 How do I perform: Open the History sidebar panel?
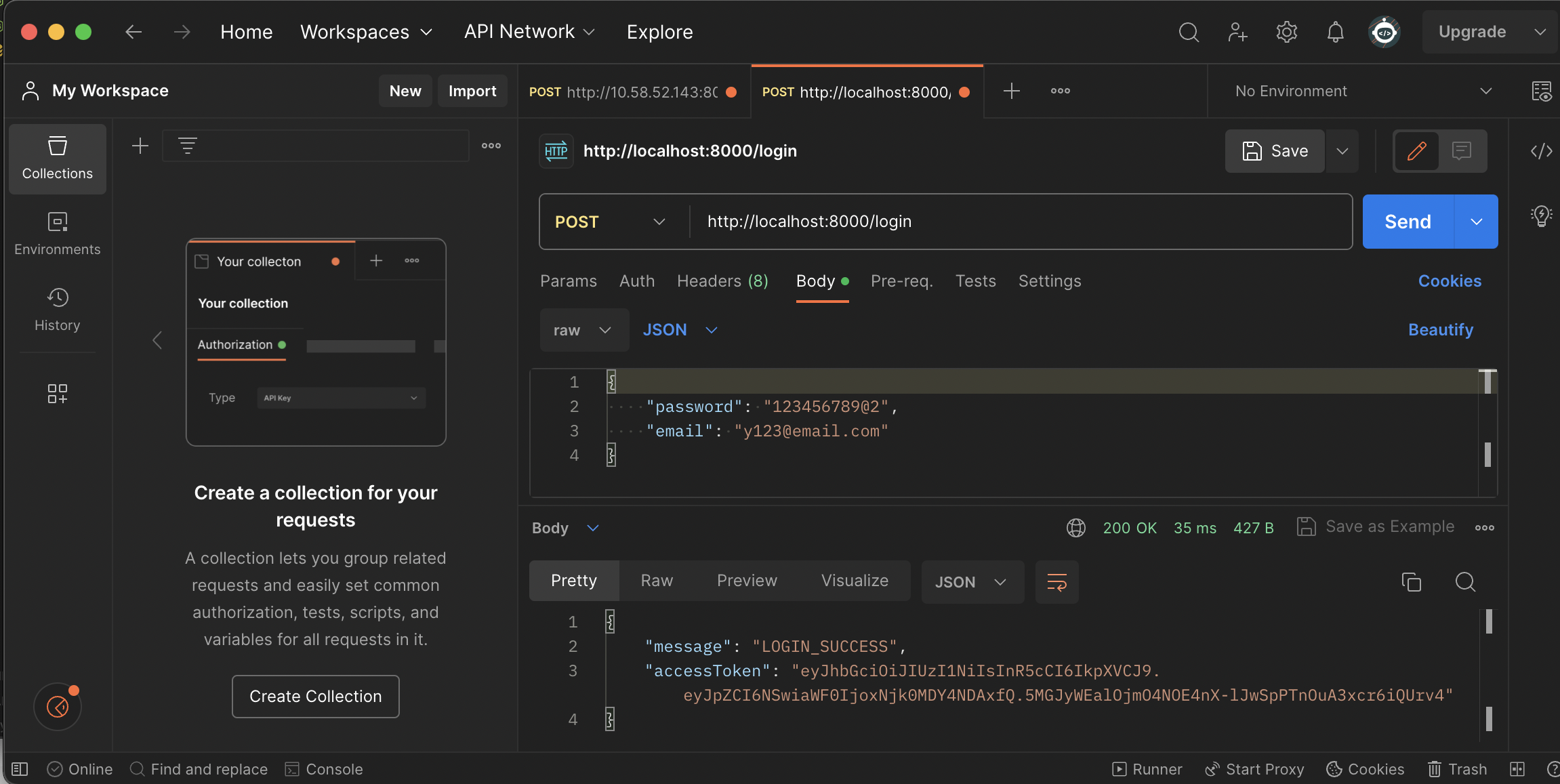(57, 309)
